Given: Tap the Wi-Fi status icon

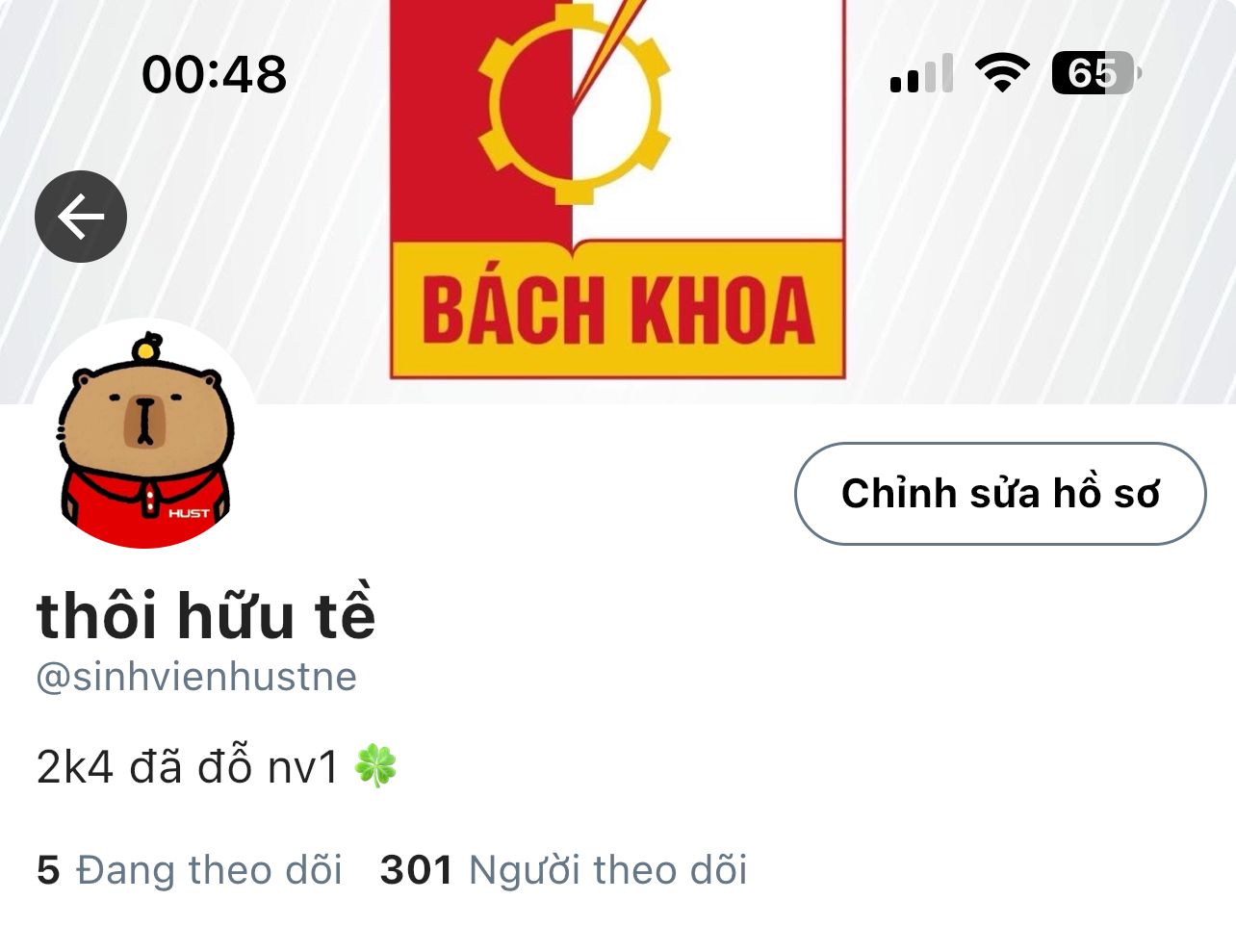Looking at the screenshot, I should [1002, 73].
